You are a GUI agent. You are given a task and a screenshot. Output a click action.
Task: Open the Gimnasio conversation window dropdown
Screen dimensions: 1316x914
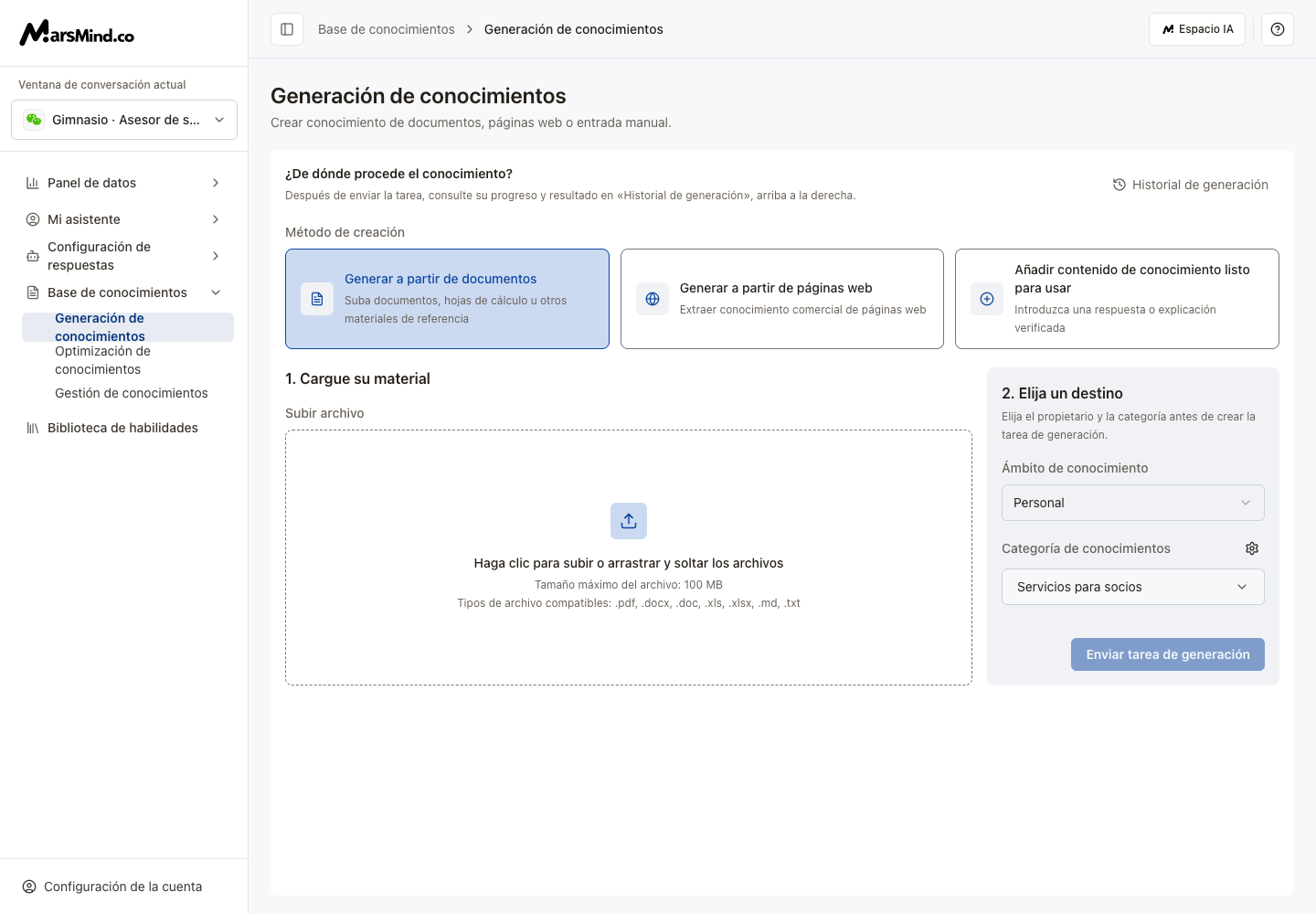[124, 120]
